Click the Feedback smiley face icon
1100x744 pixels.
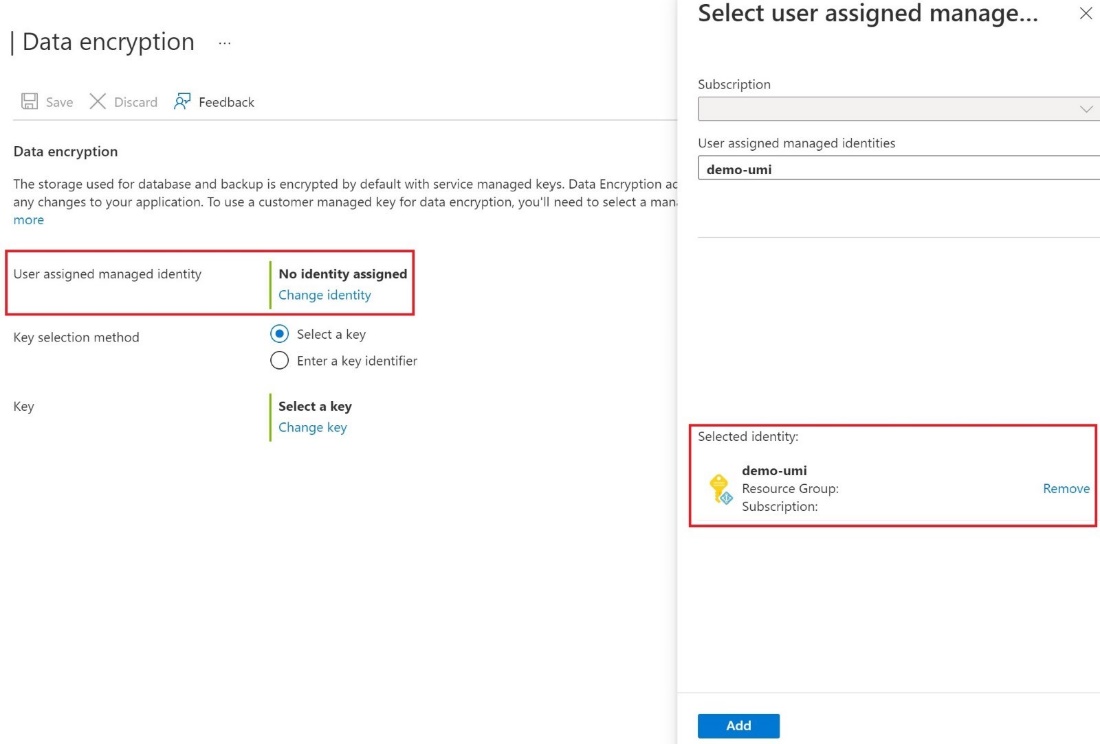pyautogui.click(x=181, y=101)
